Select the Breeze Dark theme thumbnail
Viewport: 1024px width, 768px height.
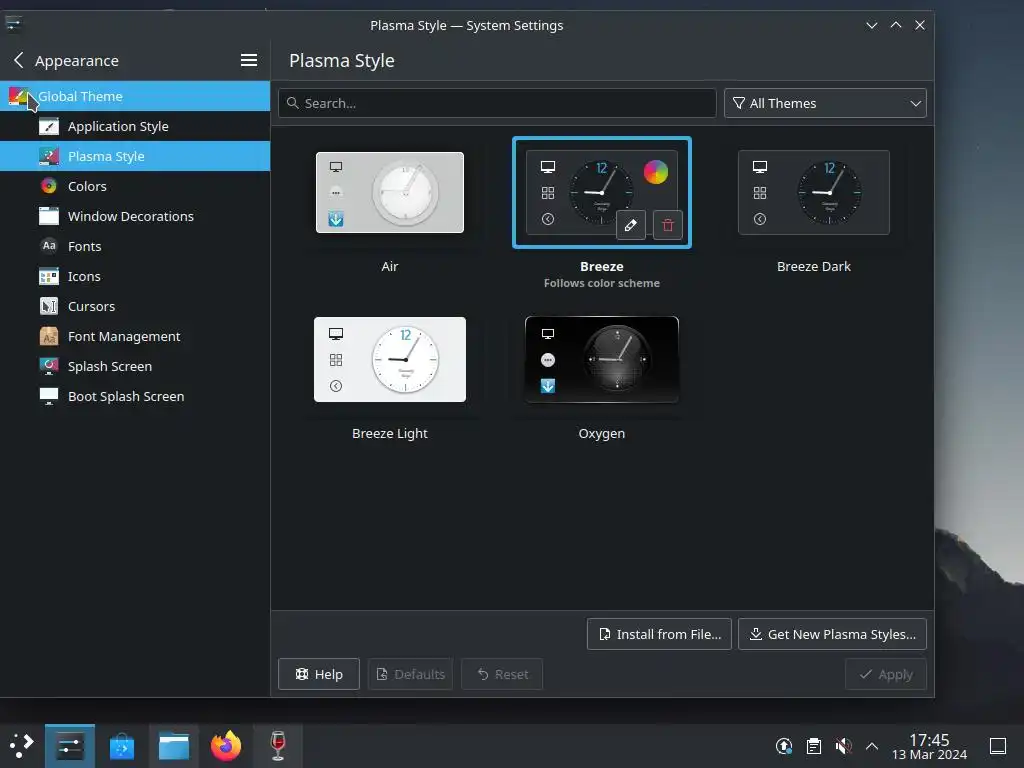pos(814,193)
